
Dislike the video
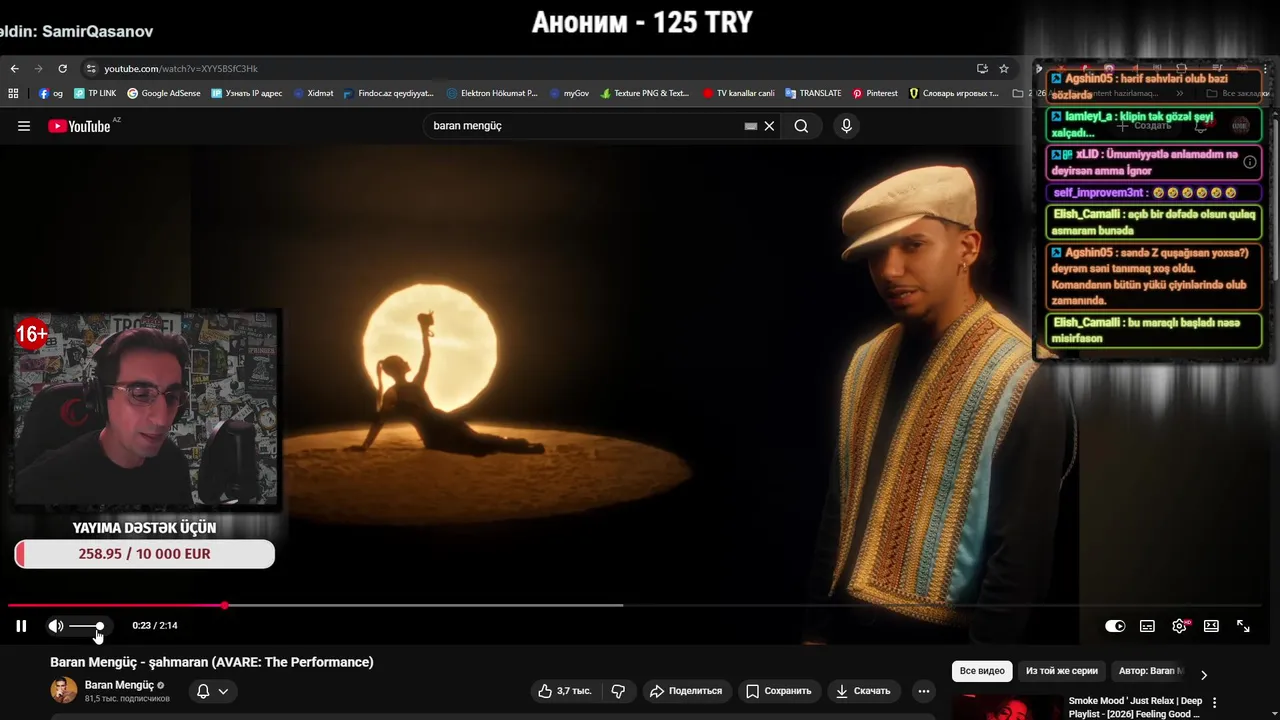tap(618, 691)
